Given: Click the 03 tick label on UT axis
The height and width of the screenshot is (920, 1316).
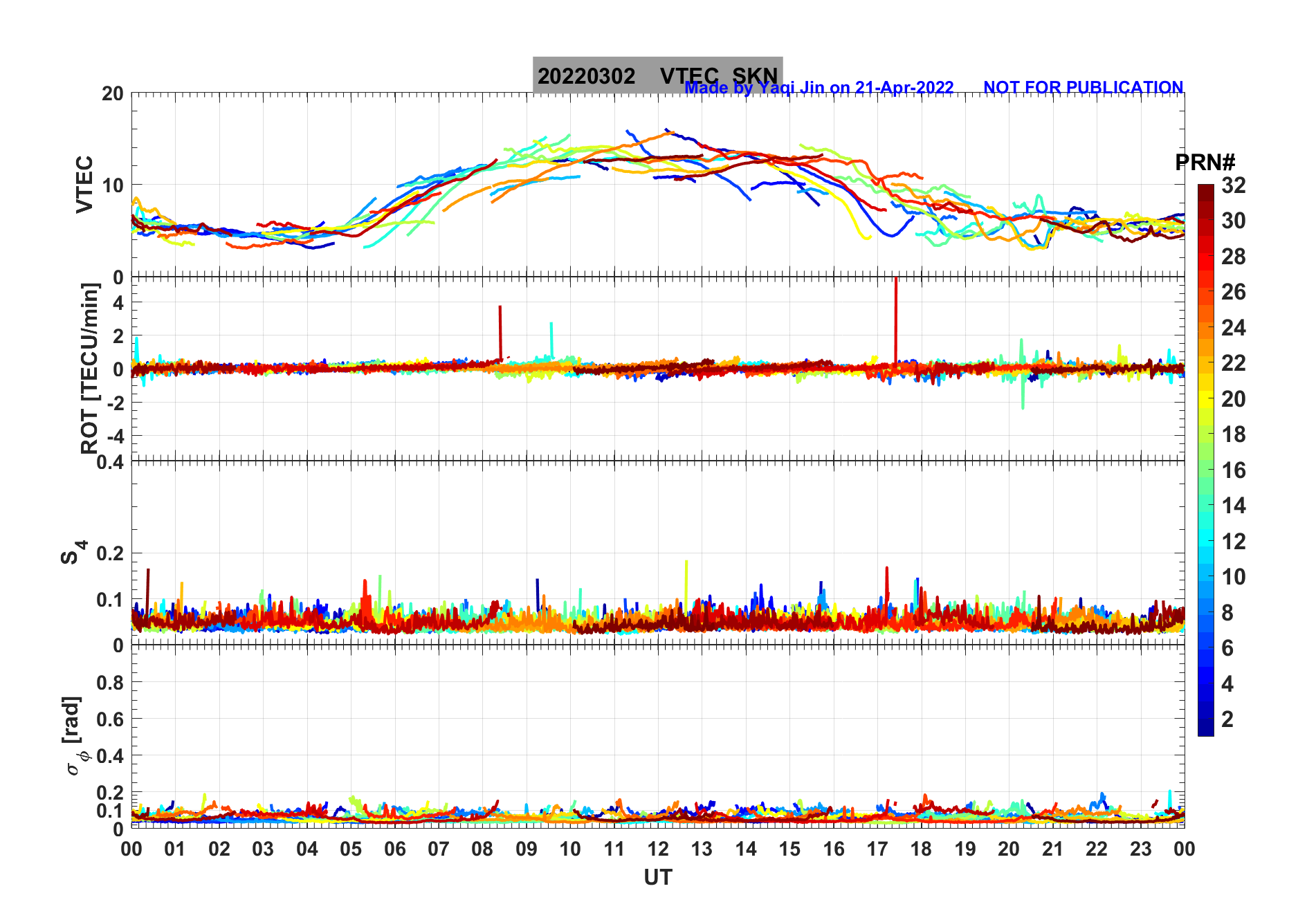Looking at the screenshot, I should [x=263, y=849].
